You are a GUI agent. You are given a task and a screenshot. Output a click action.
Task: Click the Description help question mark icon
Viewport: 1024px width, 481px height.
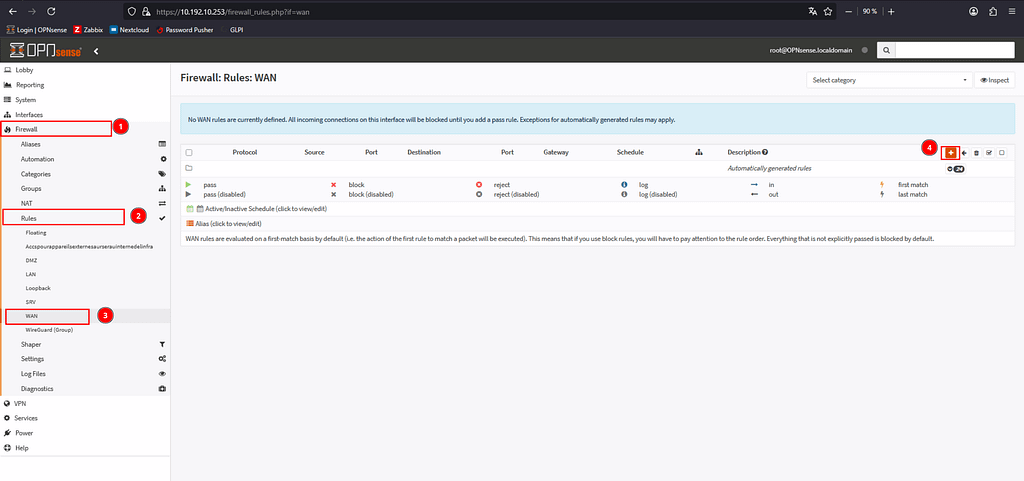765,152
